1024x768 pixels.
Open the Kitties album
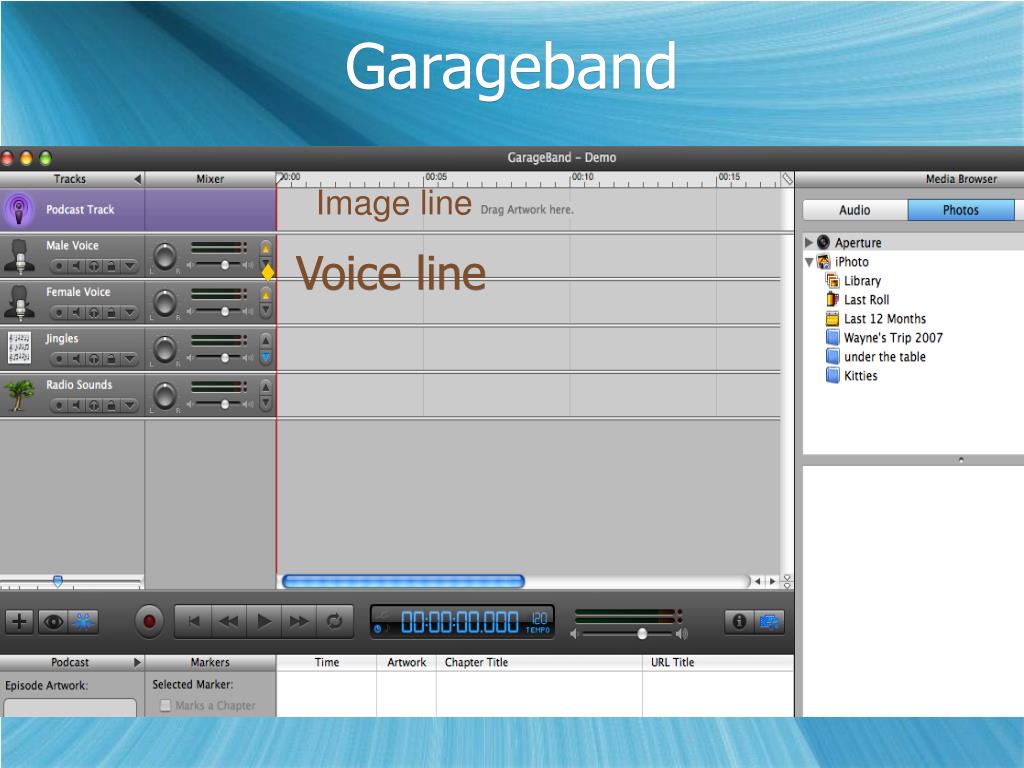pos(852,376)
